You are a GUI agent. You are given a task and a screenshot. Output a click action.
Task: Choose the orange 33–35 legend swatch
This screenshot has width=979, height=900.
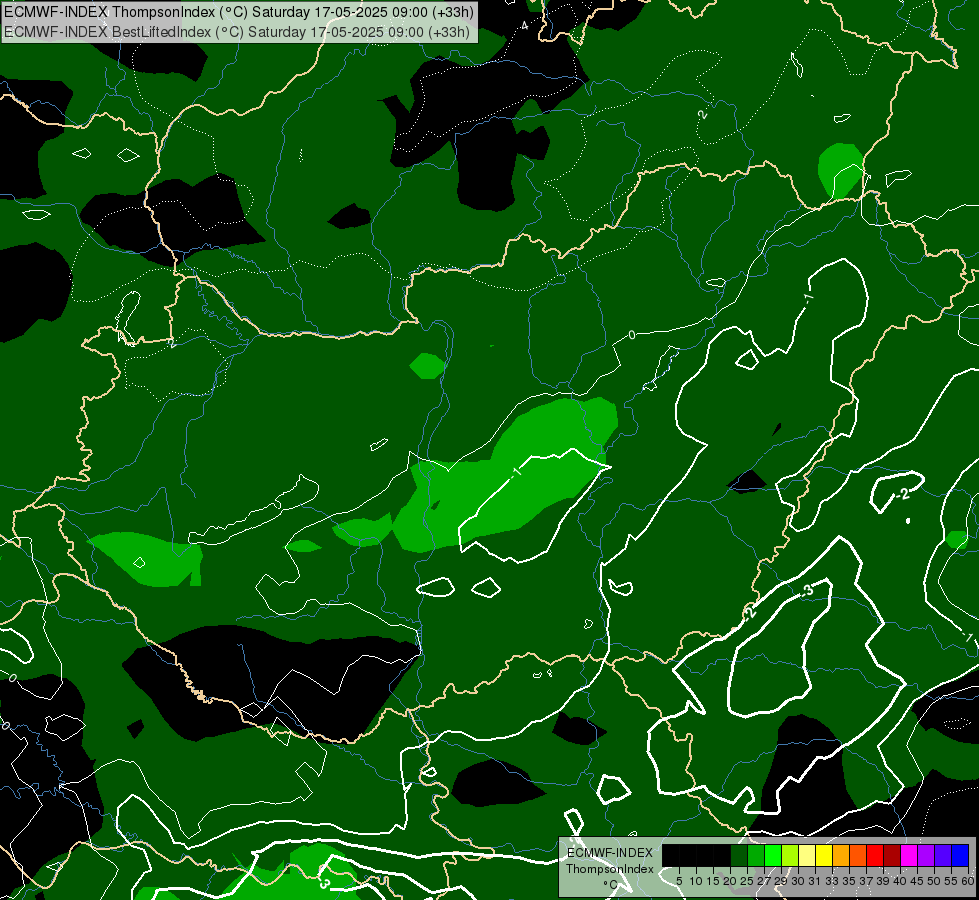point(841,855)
